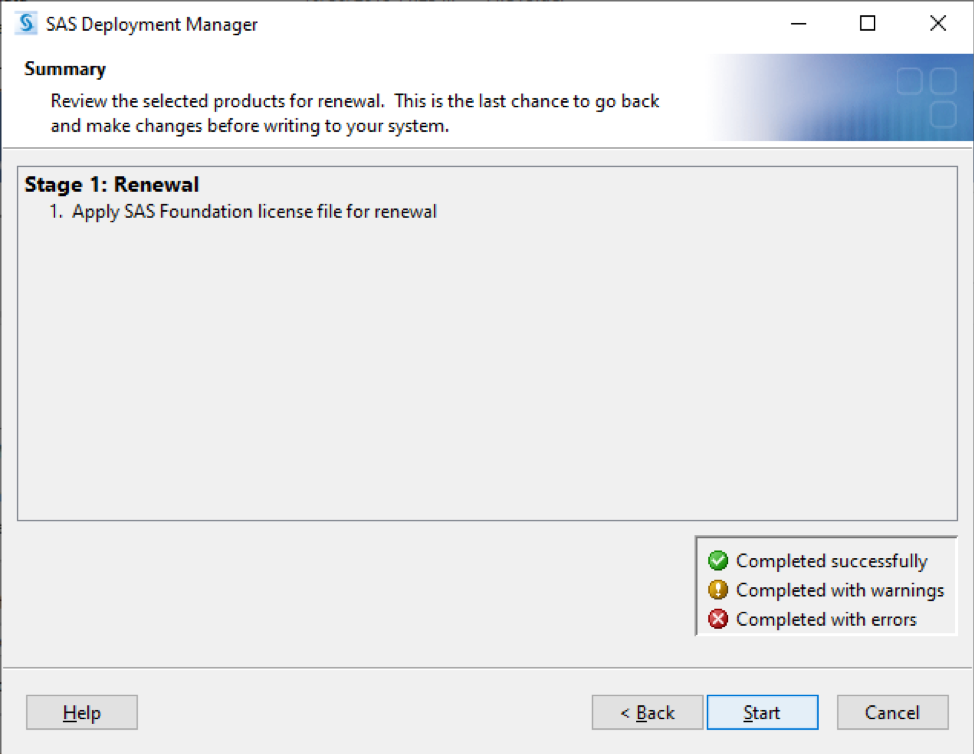The height and width of the screenshot is (754, 974).
Task: Click the green Completed successfully checkmark icon
Action: pos(717,560)
